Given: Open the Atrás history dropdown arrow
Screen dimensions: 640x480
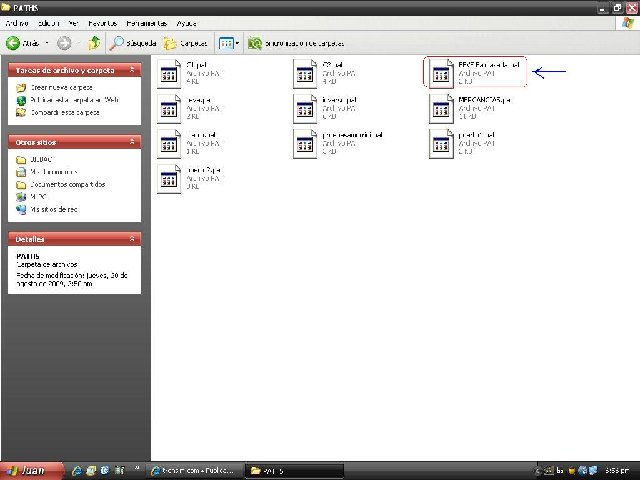Looking at the screenshot, I should [x=46, y=43].
